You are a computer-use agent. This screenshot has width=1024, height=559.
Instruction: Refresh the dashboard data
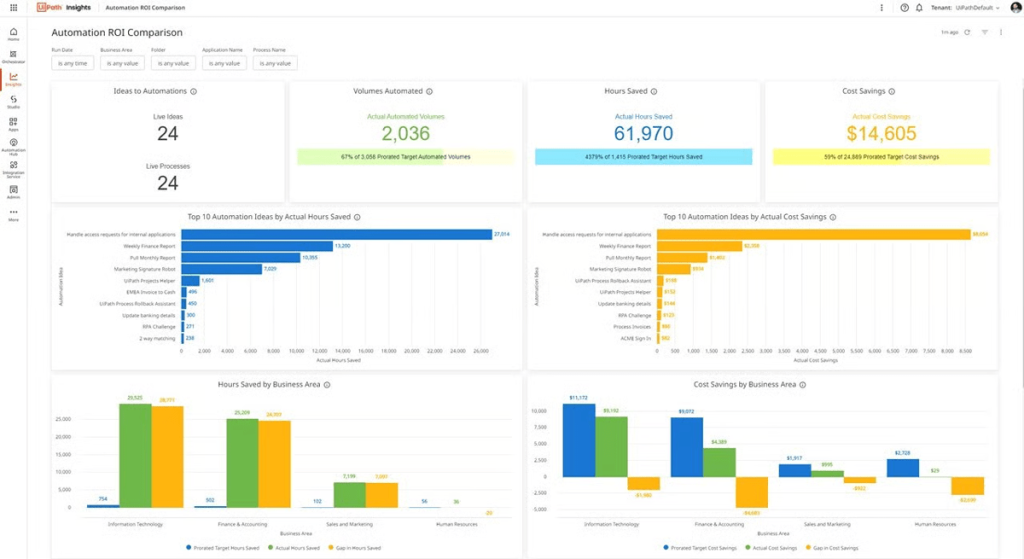point(967,32)
